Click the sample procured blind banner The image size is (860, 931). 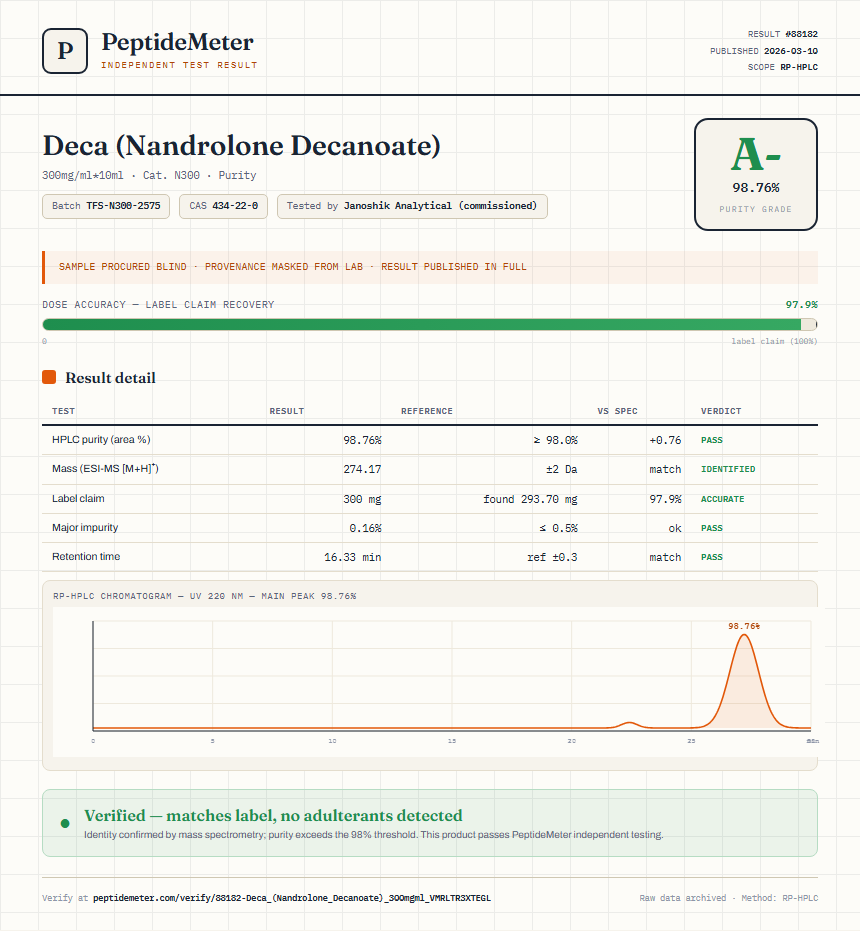click(429, 267)
